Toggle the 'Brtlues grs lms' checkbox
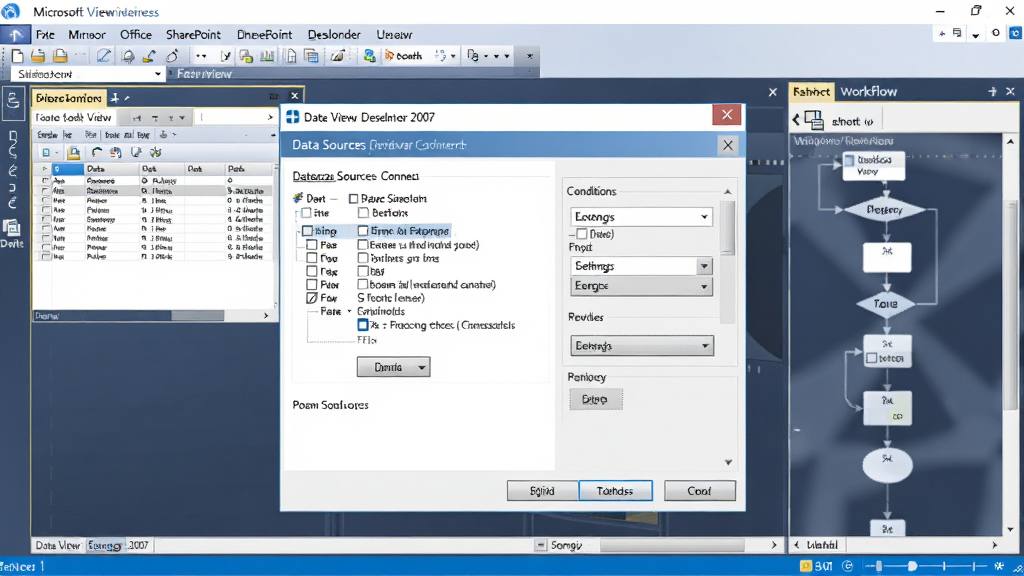Viewport: 1024px width, 576px height. [x=362, y=258]
